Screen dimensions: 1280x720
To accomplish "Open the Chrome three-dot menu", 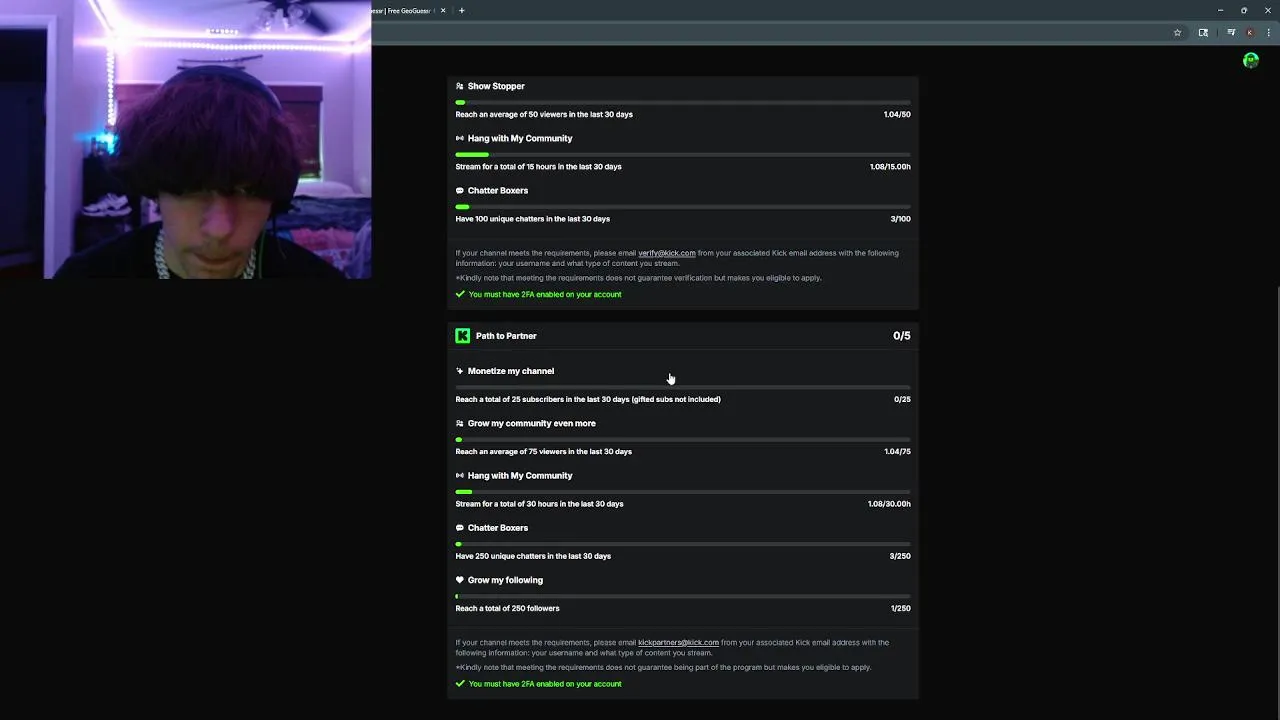I will pos(1268,32).
